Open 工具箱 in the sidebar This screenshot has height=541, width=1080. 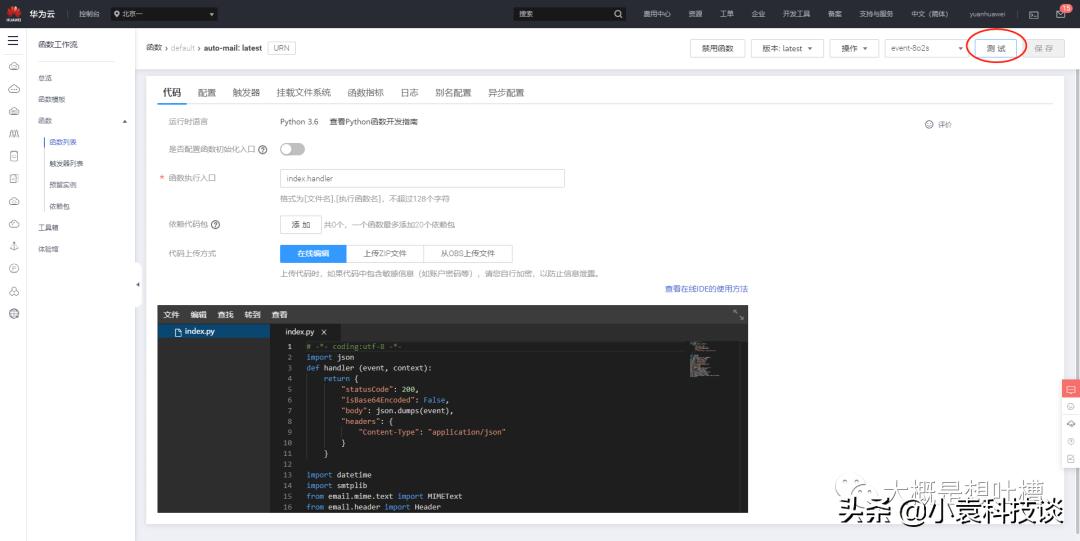pyautogui.click(x=48, y=227)
